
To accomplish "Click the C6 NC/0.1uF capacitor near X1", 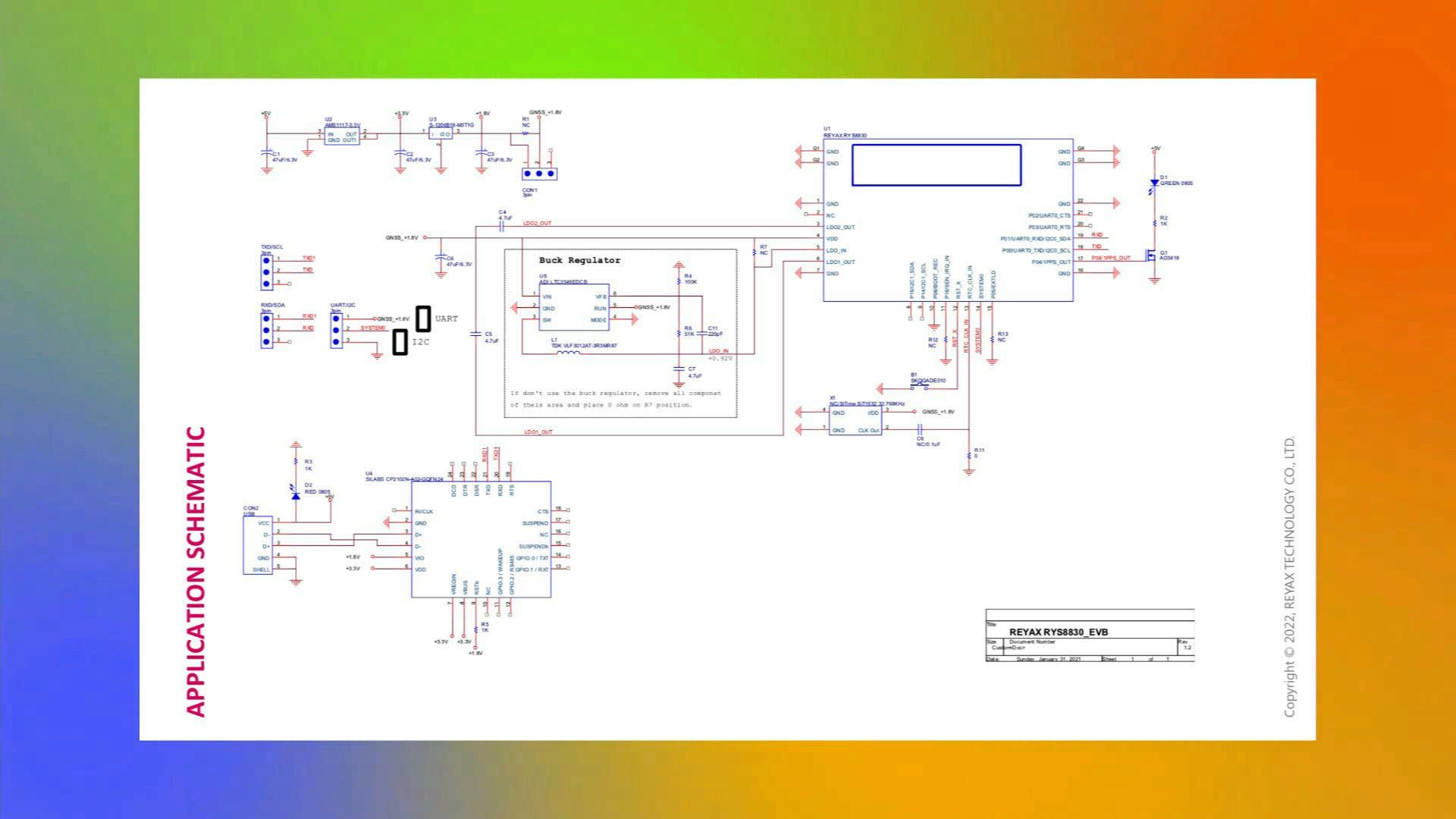I will [x=919, y=428].
